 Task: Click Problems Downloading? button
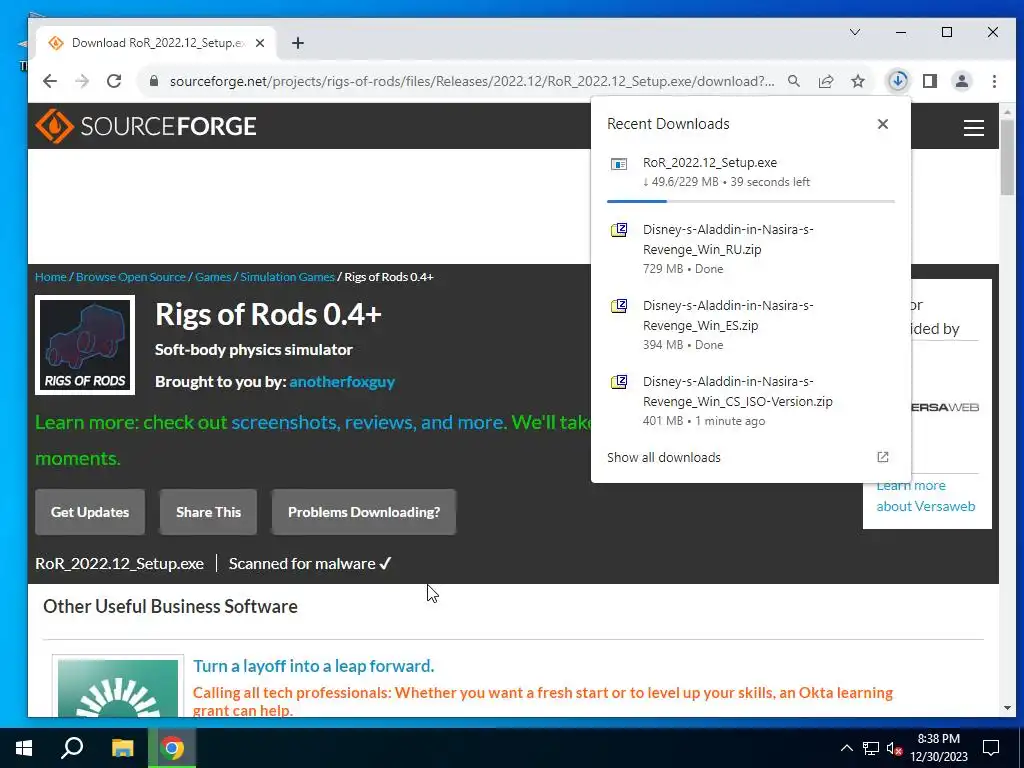[364, 512]
